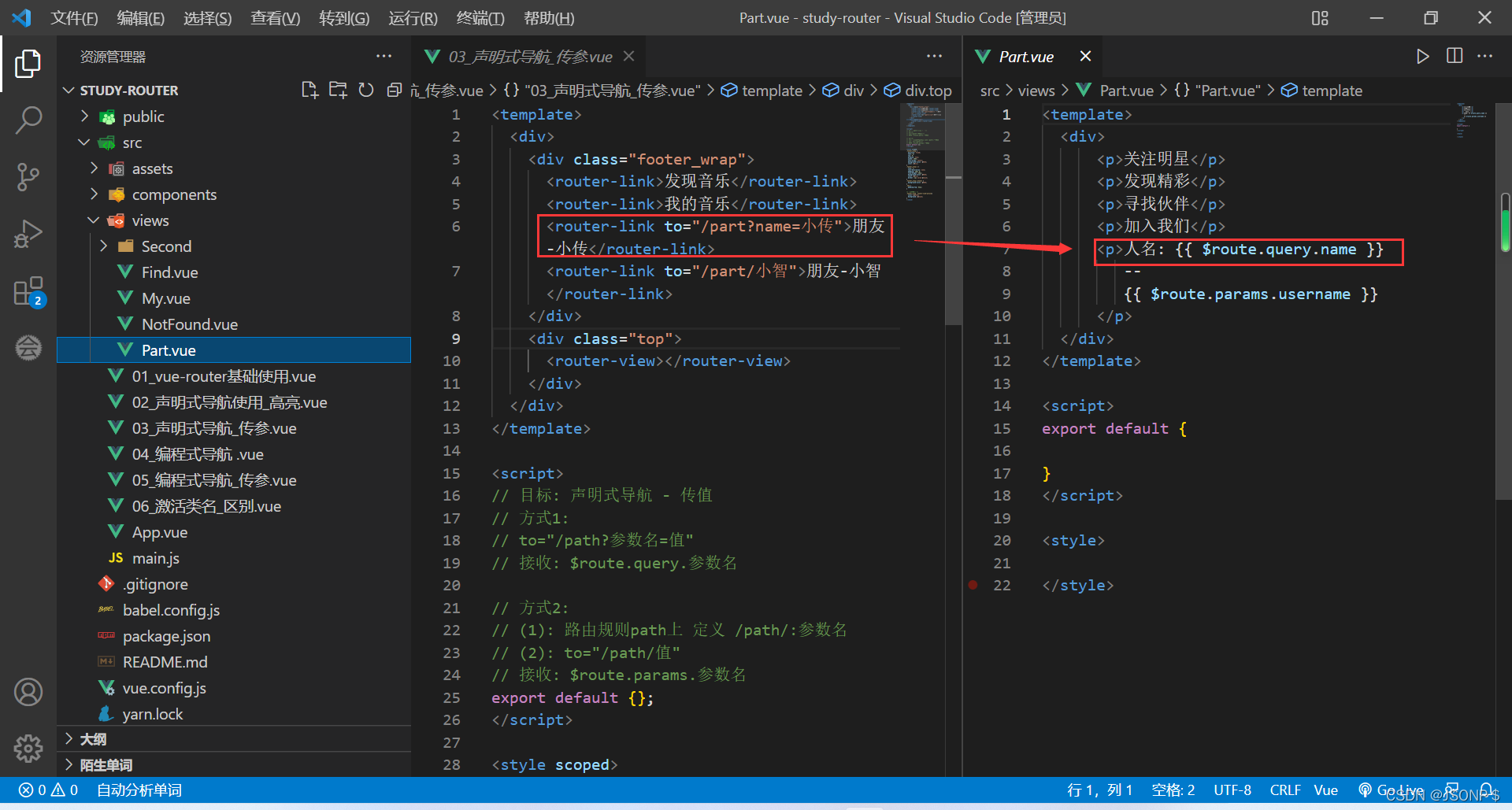
Task: Click New File icon in STUDY-ROUTER header
Action: [309, 91]
